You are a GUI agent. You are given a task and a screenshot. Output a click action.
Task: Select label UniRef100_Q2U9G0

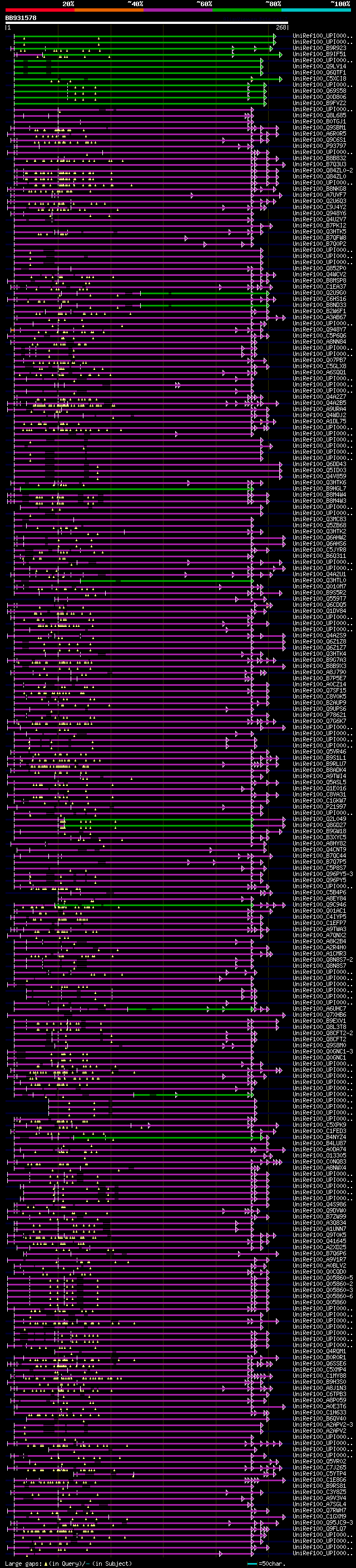point(319,293)
